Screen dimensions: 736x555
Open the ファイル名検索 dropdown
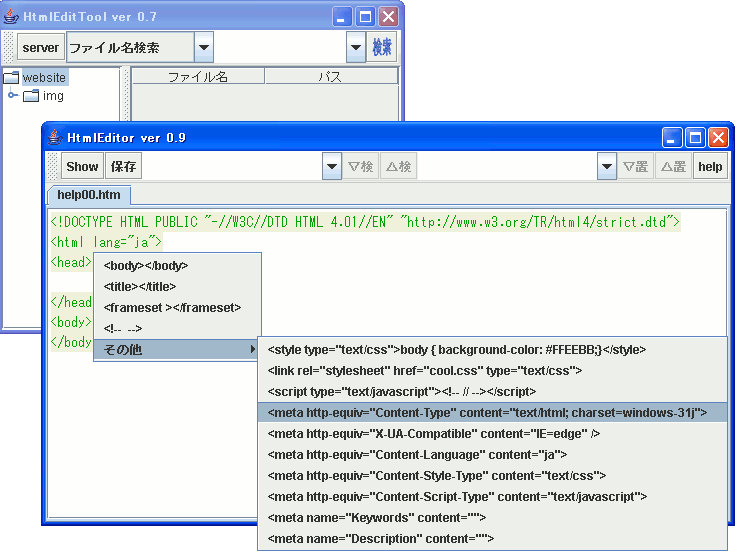203,47
